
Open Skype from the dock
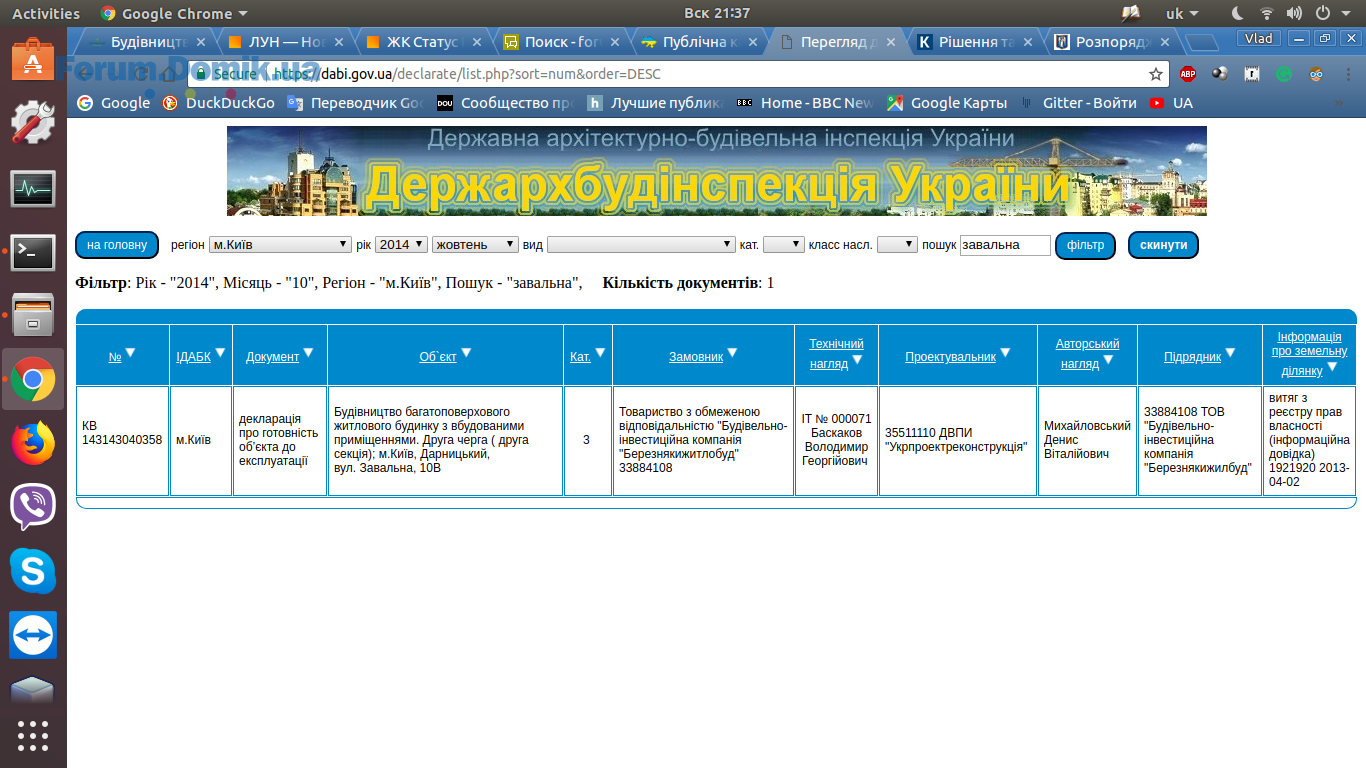pyautogui.click(x=33, y=572)
